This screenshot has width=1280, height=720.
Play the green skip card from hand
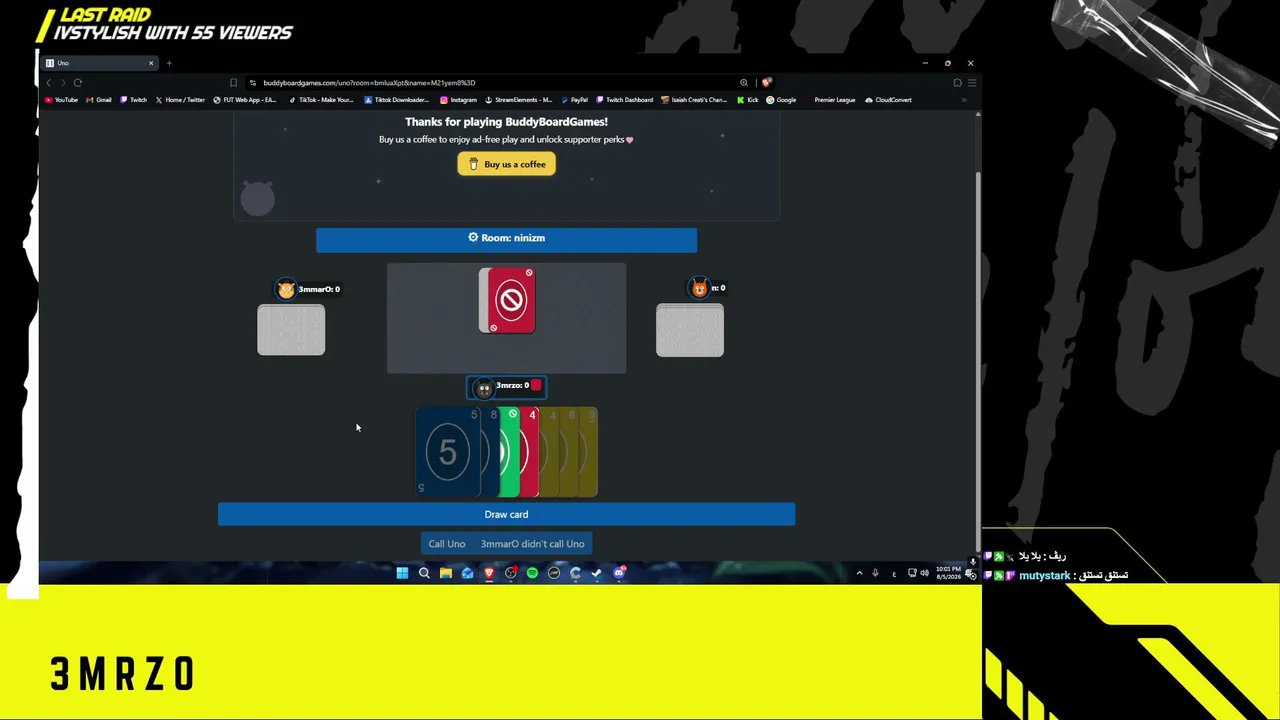click(510, 452)
